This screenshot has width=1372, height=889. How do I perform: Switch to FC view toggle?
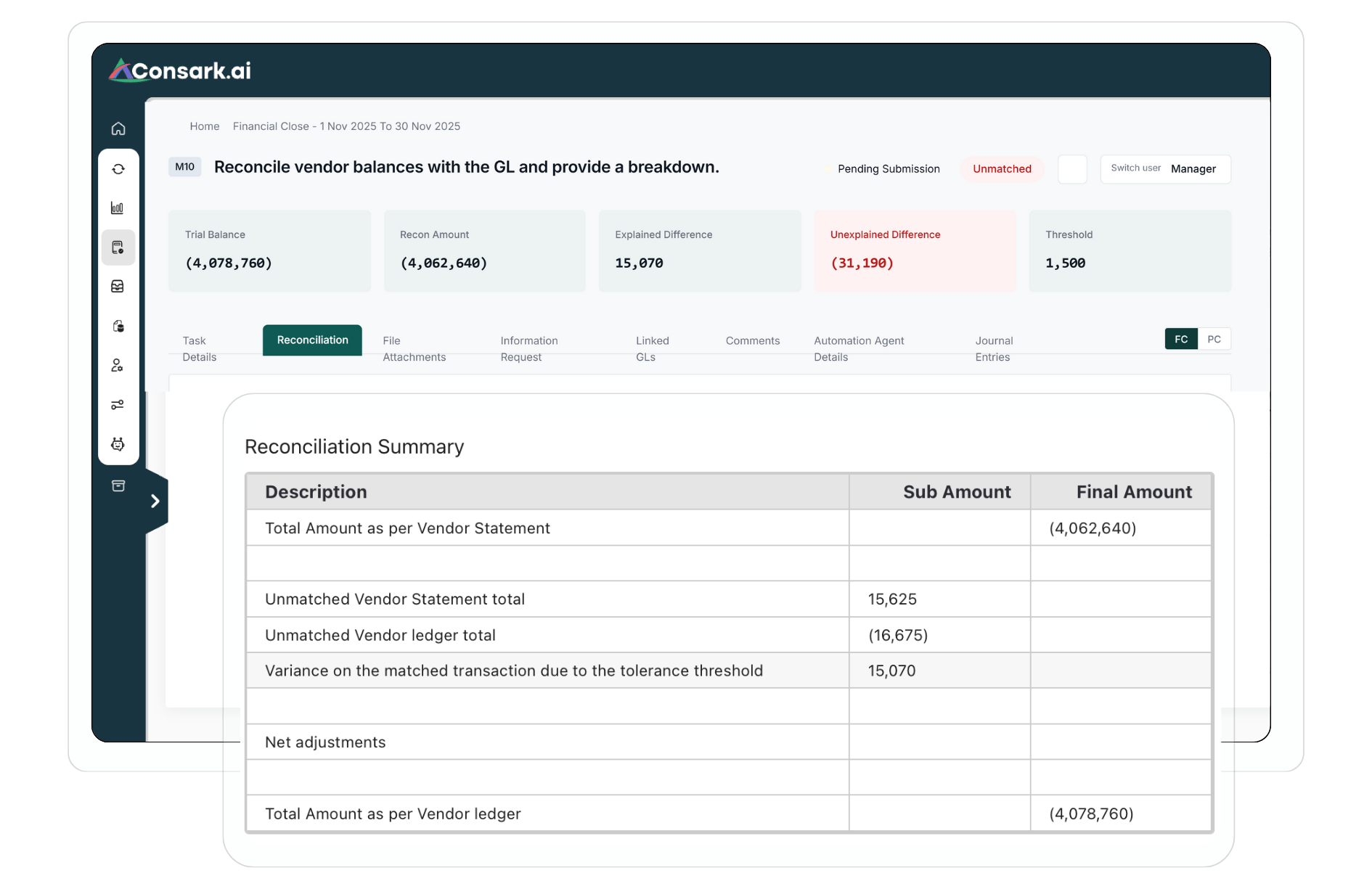(1181, 339)
